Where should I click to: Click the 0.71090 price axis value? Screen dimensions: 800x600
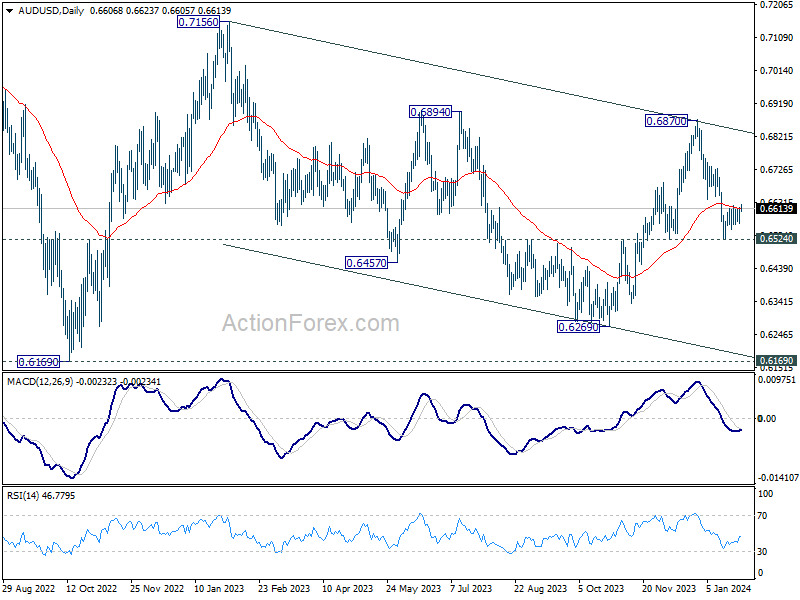(x=776, y=38)
